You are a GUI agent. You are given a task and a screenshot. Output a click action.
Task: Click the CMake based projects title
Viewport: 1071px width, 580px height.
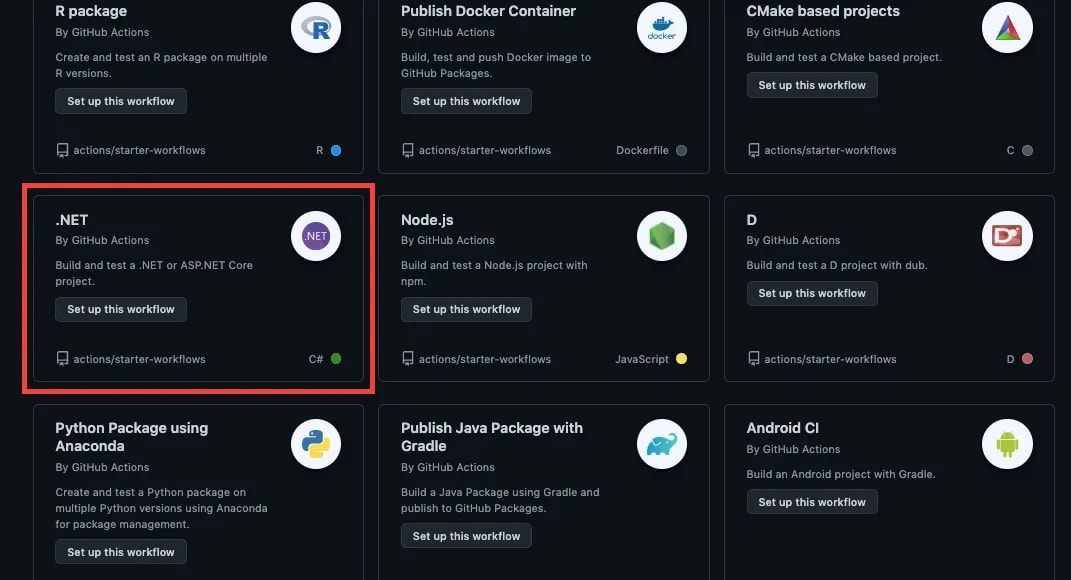823,11
